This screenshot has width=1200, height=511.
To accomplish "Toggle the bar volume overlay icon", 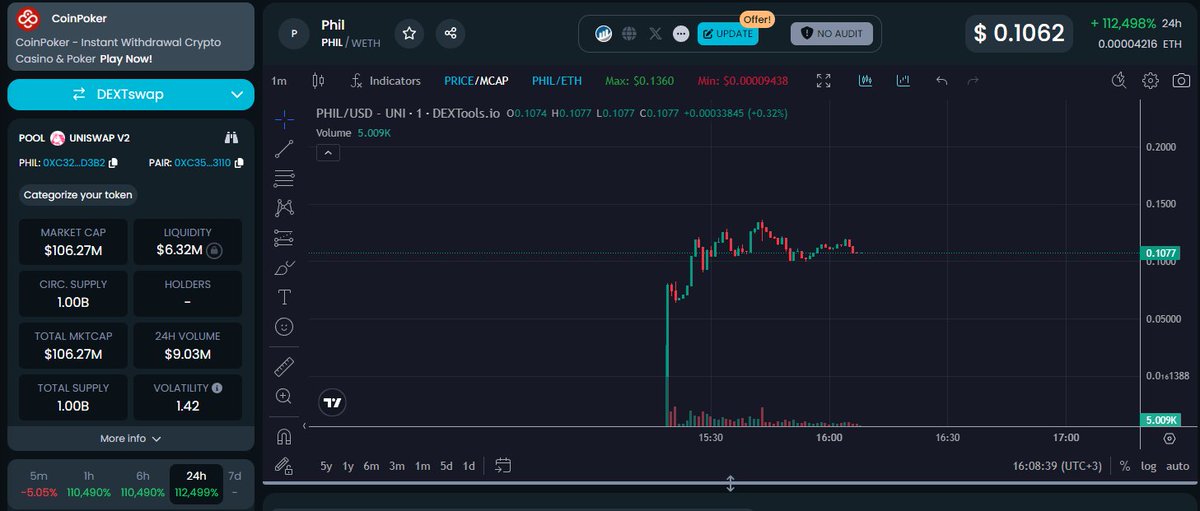I will click(x=903, y=81).
